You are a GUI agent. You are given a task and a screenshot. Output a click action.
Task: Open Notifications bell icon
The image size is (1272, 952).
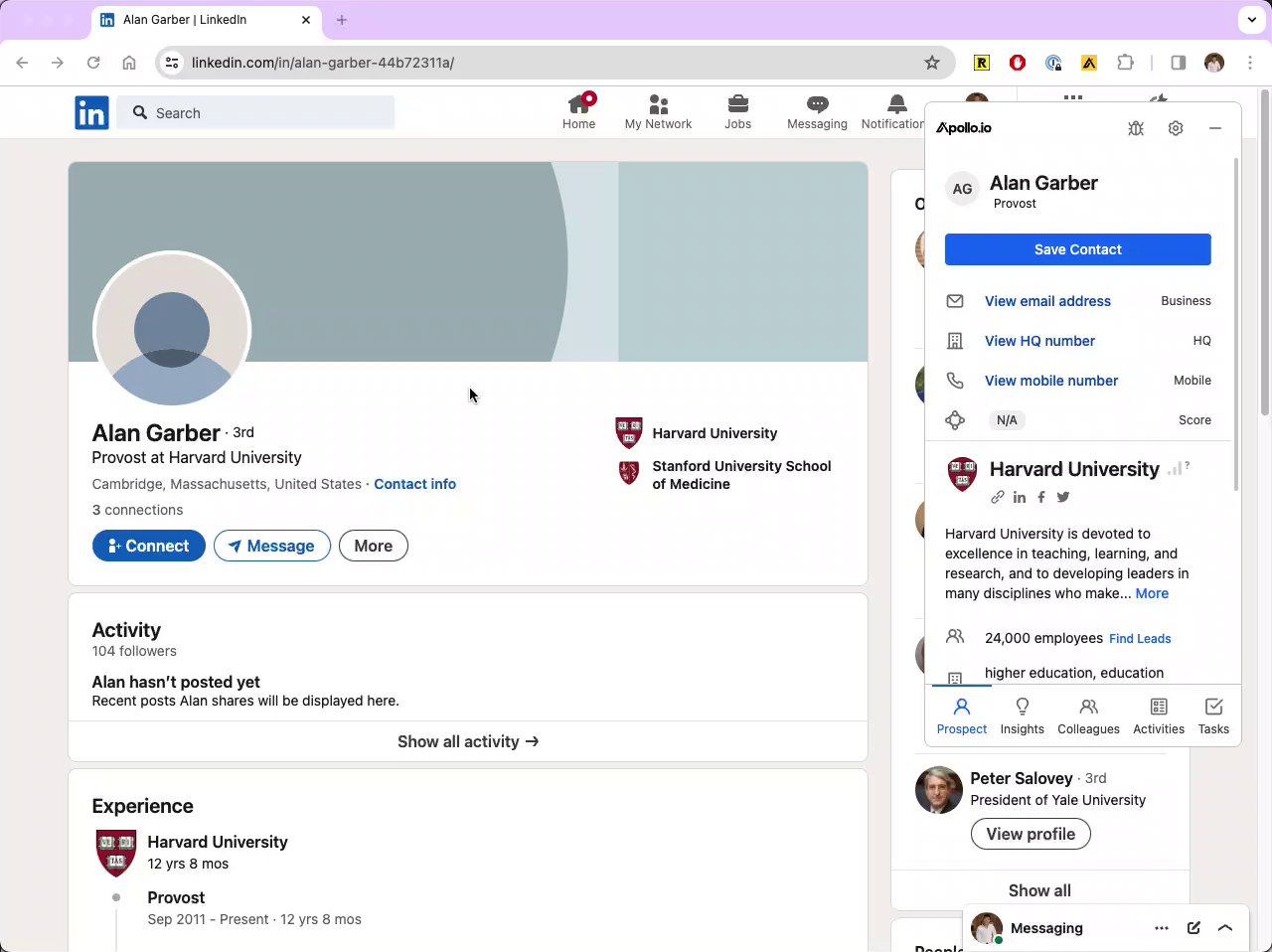pos(896,104)
